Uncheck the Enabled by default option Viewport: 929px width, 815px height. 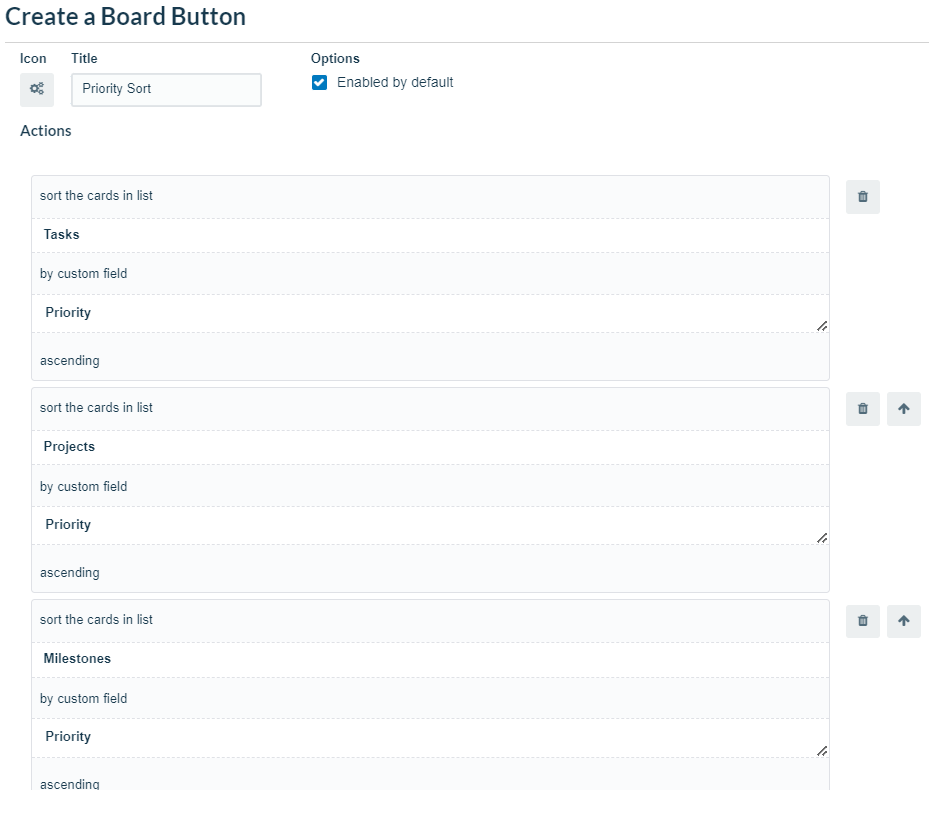319,82
